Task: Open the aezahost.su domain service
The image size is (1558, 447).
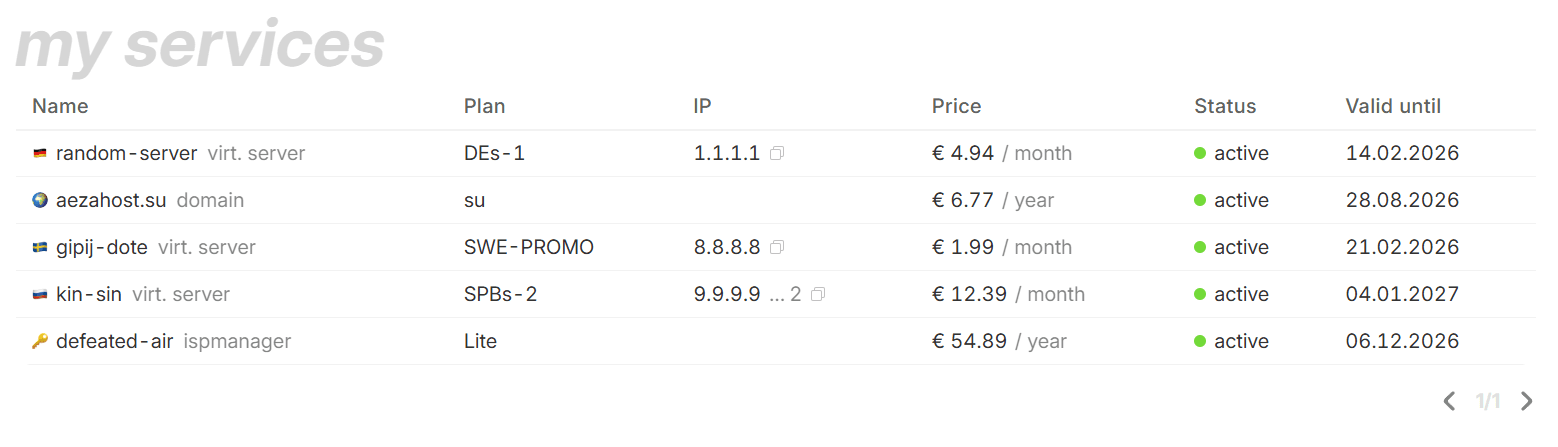Action: pyautogui.click(x=111, y=201)
